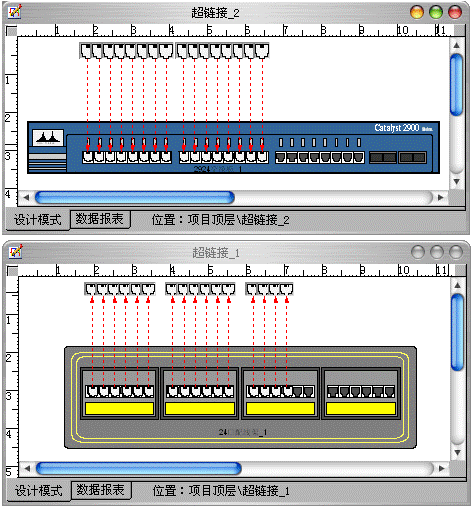The image size is (472, 507).
Task: Click scroll down arrow in 超链接_2 window
Action: click(x=456, y=182)
